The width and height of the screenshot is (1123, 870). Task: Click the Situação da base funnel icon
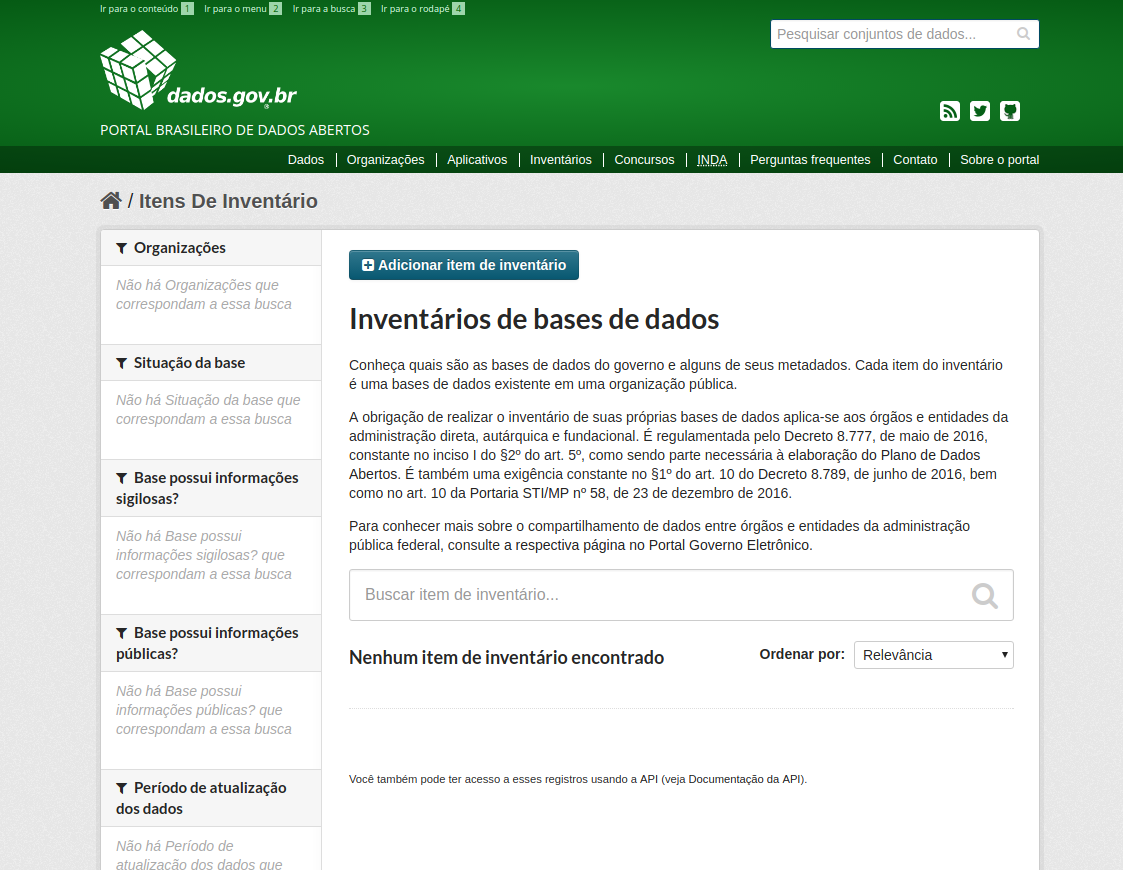click(122, 364)
